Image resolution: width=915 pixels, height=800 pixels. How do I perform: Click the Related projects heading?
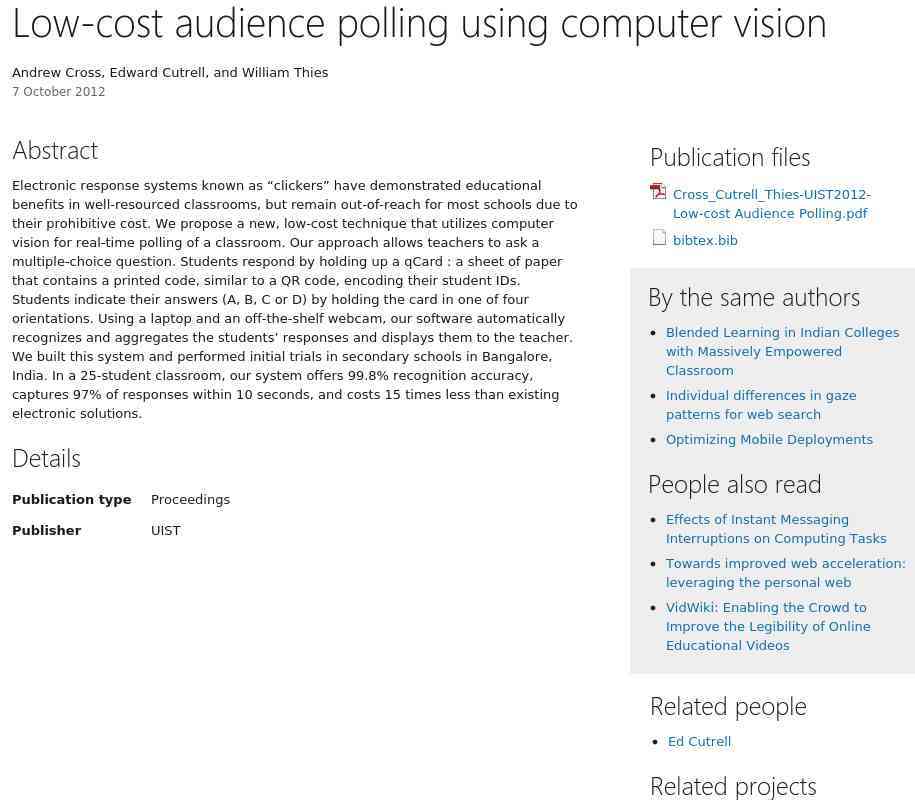pos(733,787)
